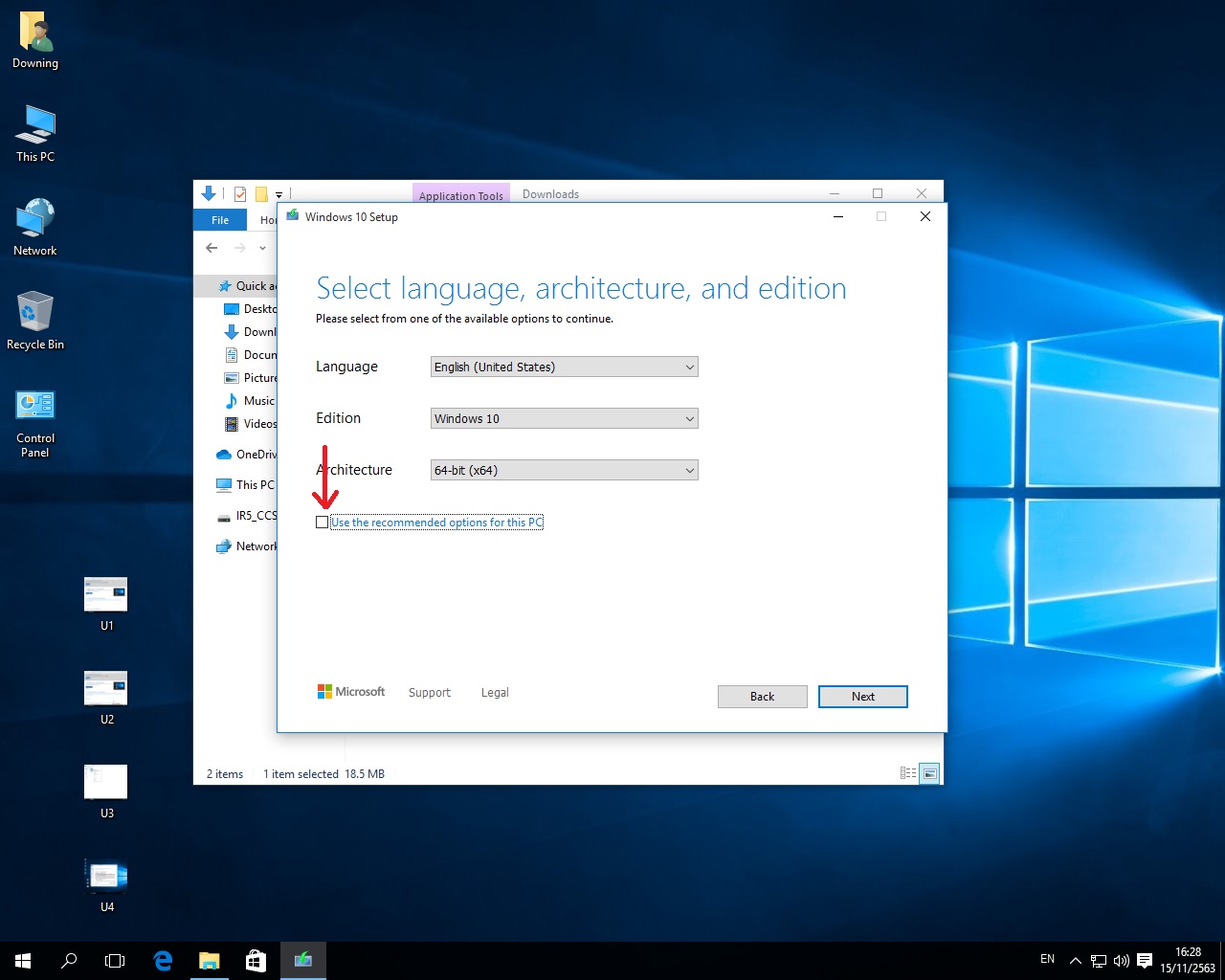The height and width of the screenshot is (980, 1225).
Task: Open the Language dropdown
Action: point(565,367)
